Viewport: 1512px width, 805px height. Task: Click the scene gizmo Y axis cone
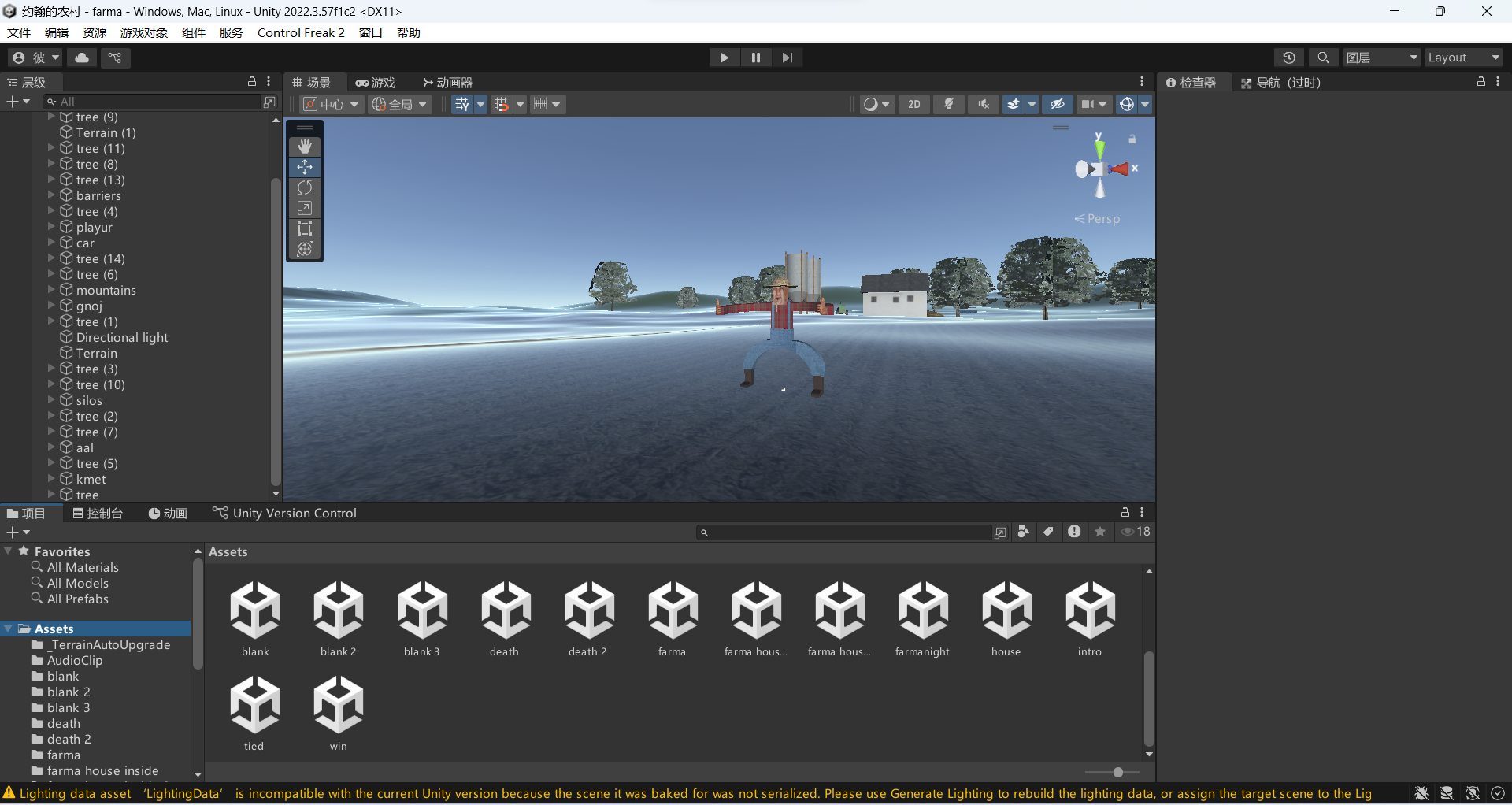pos(1099,148)
